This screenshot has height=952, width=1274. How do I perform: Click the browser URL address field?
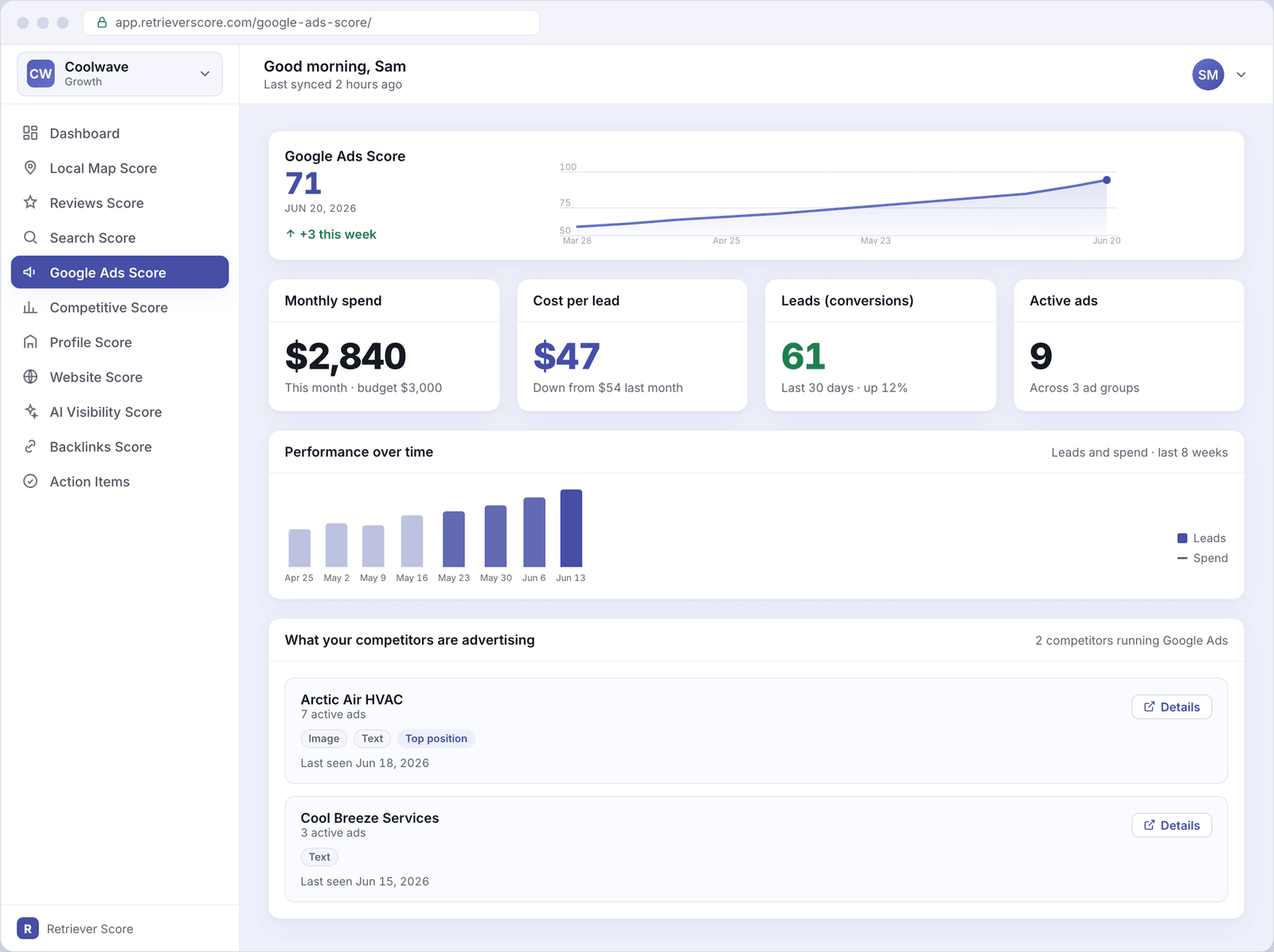pyautogui.click(x=311, y=22)
